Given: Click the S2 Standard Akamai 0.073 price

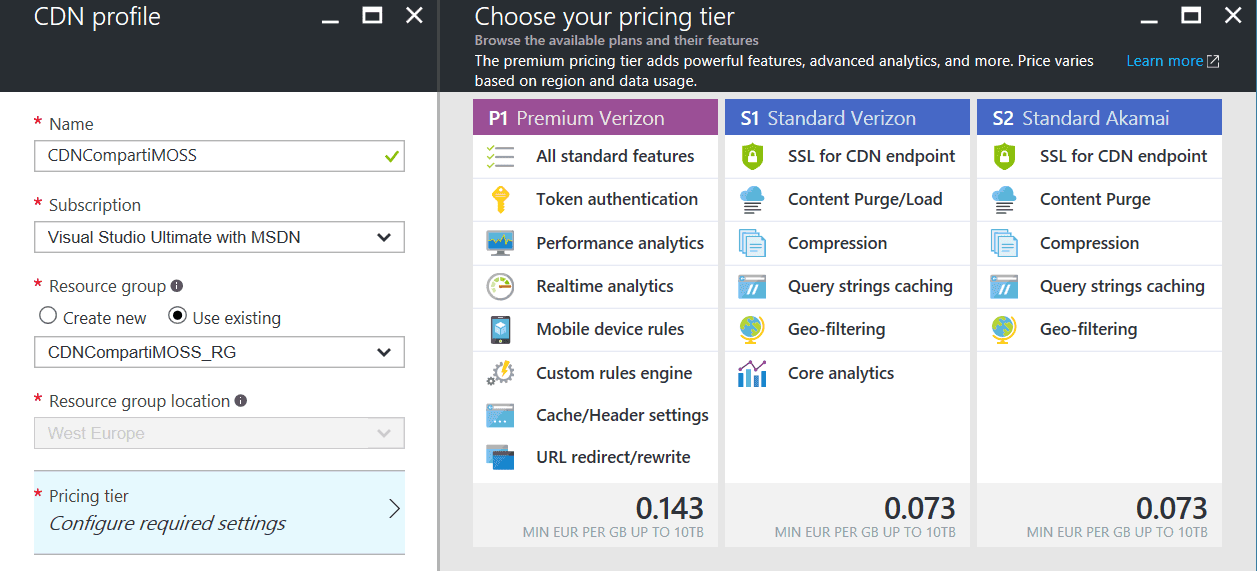Looking at the screenshot, I should point(1173,508).
